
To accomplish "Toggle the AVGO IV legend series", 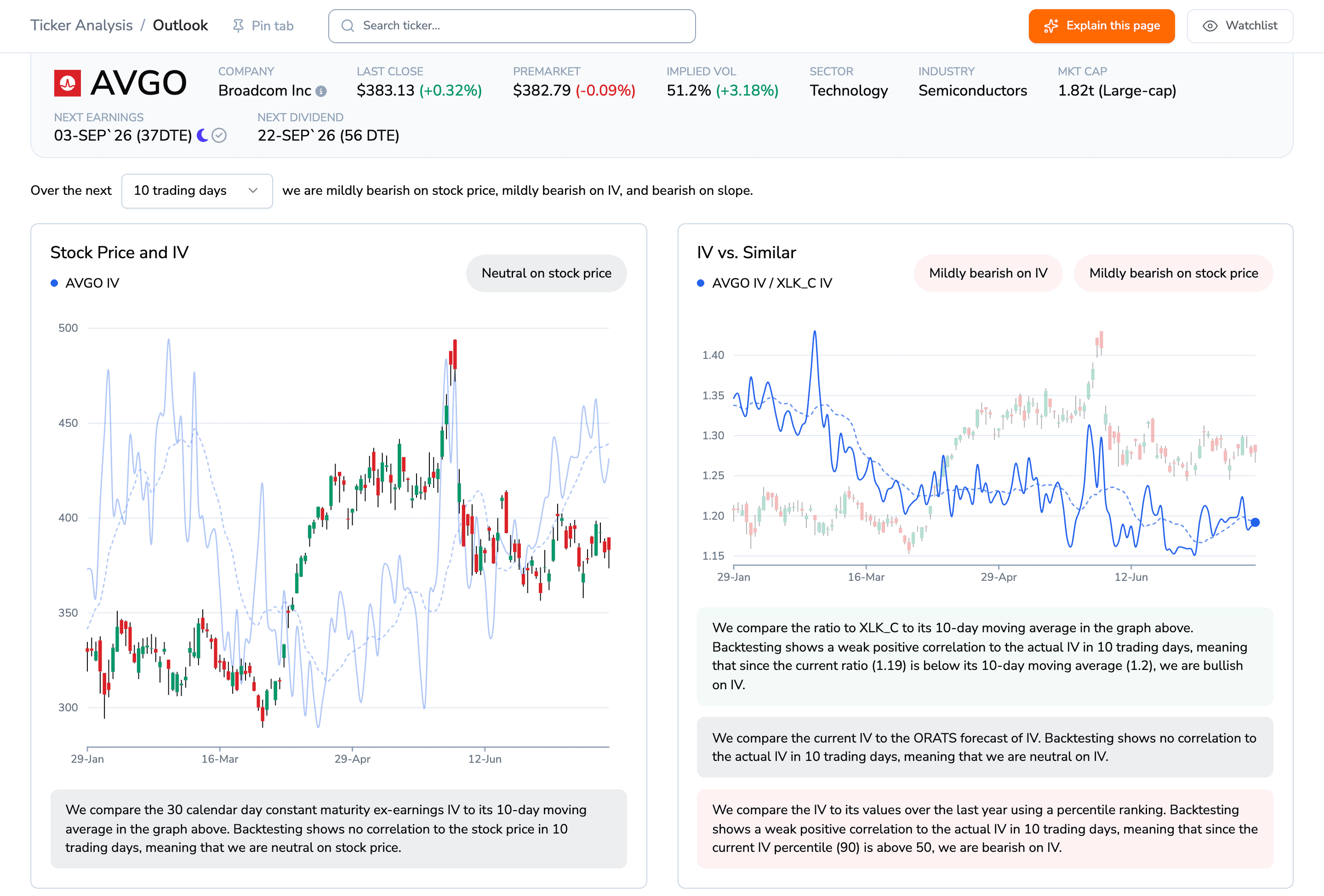I will (85, 283).
